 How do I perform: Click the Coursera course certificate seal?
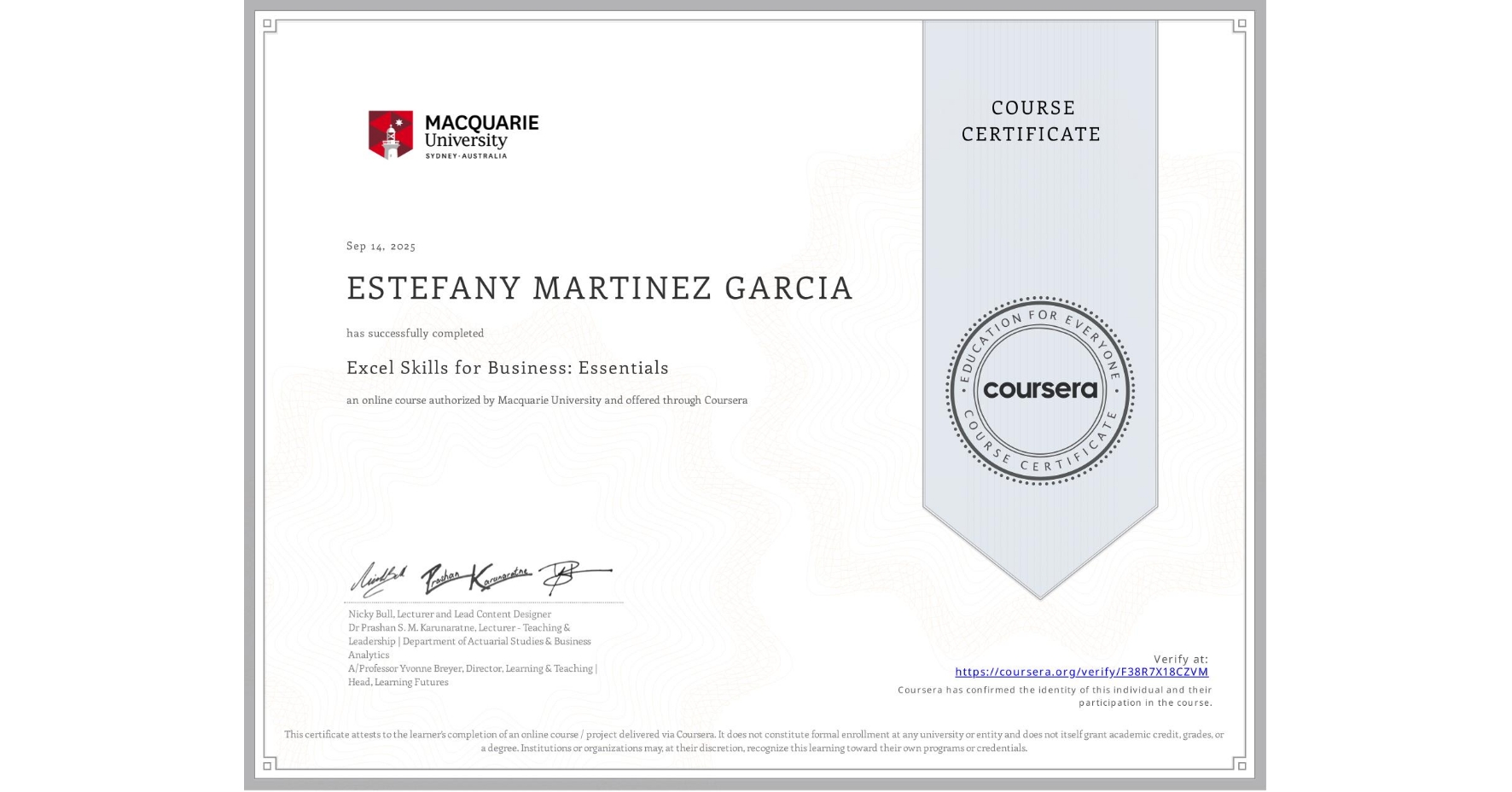point(1039,390)
